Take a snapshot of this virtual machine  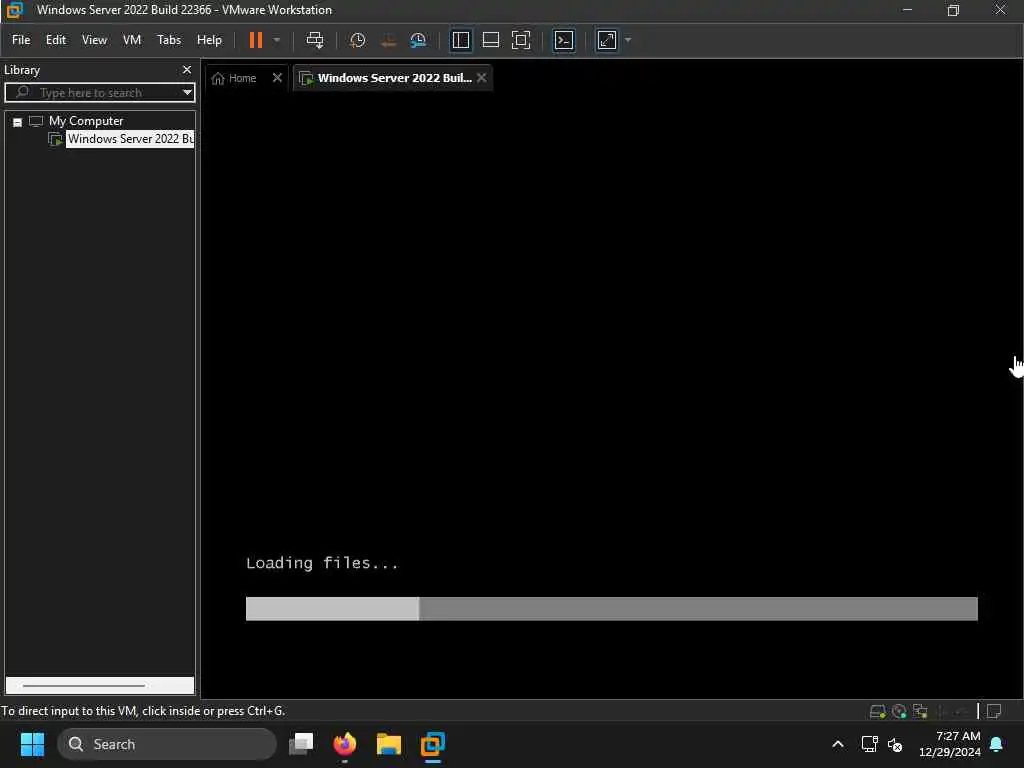357,40
